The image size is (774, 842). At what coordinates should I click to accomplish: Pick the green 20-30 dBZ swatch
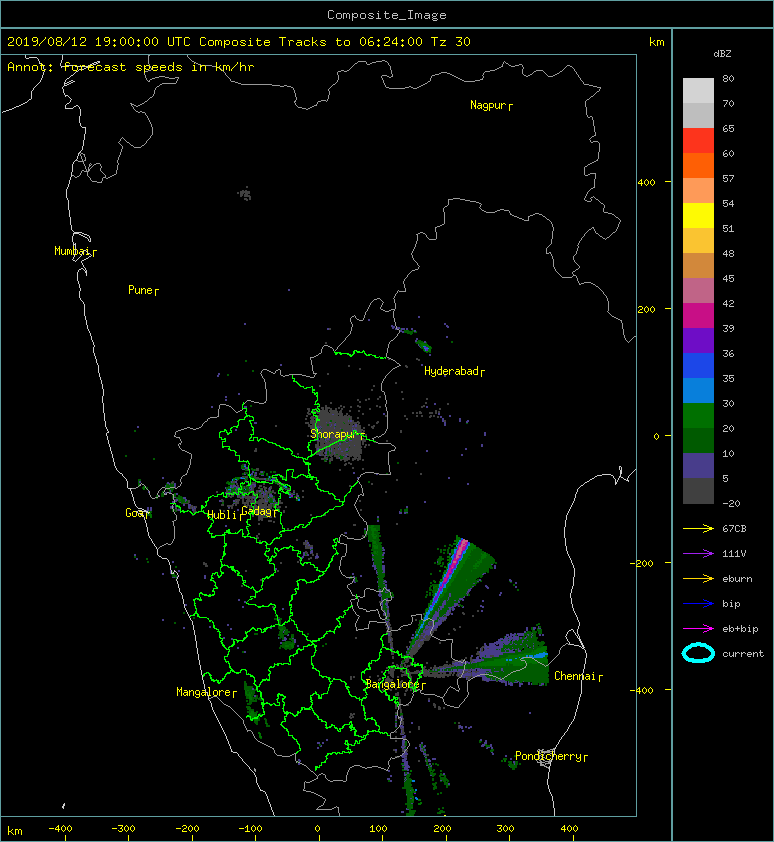(x=698, y=415)
